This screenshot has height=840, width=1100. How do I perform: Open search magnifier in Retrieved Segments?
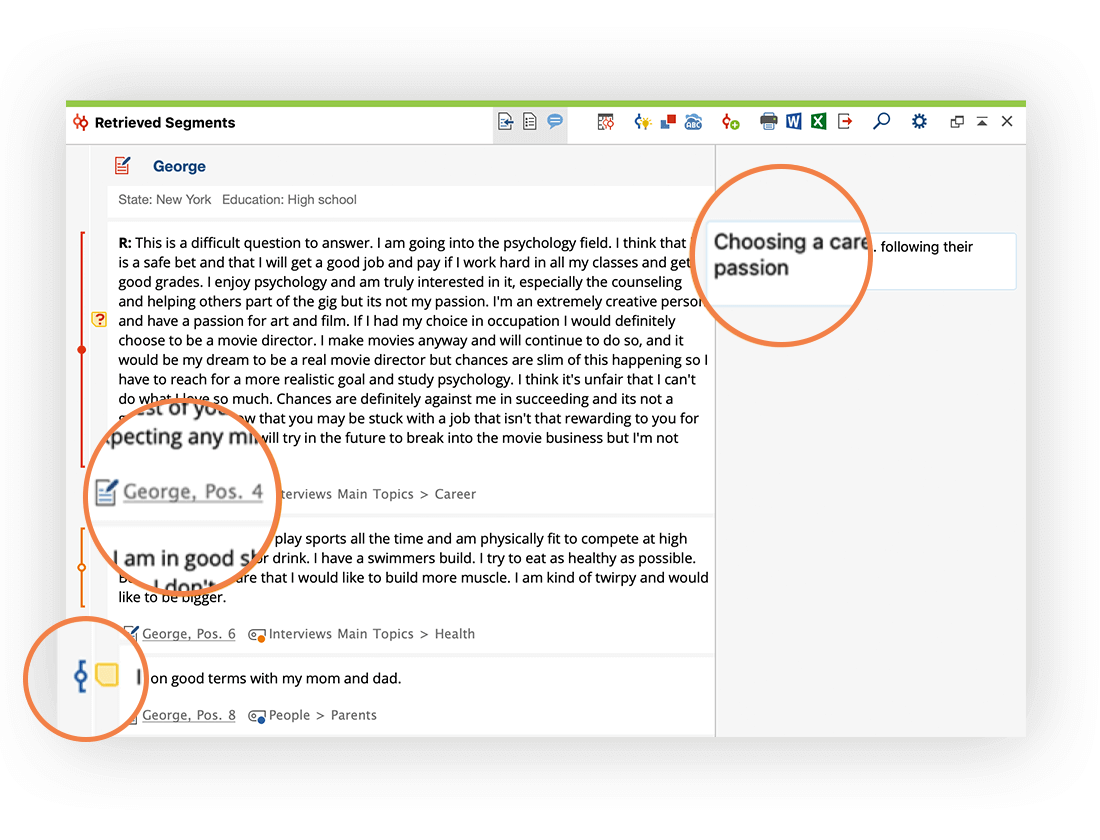881,122
